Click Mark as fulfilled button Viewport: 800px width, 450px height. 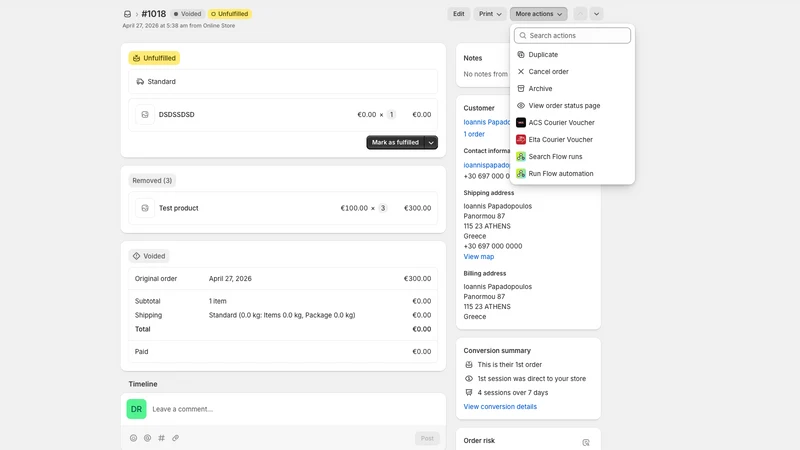point(395,142)
